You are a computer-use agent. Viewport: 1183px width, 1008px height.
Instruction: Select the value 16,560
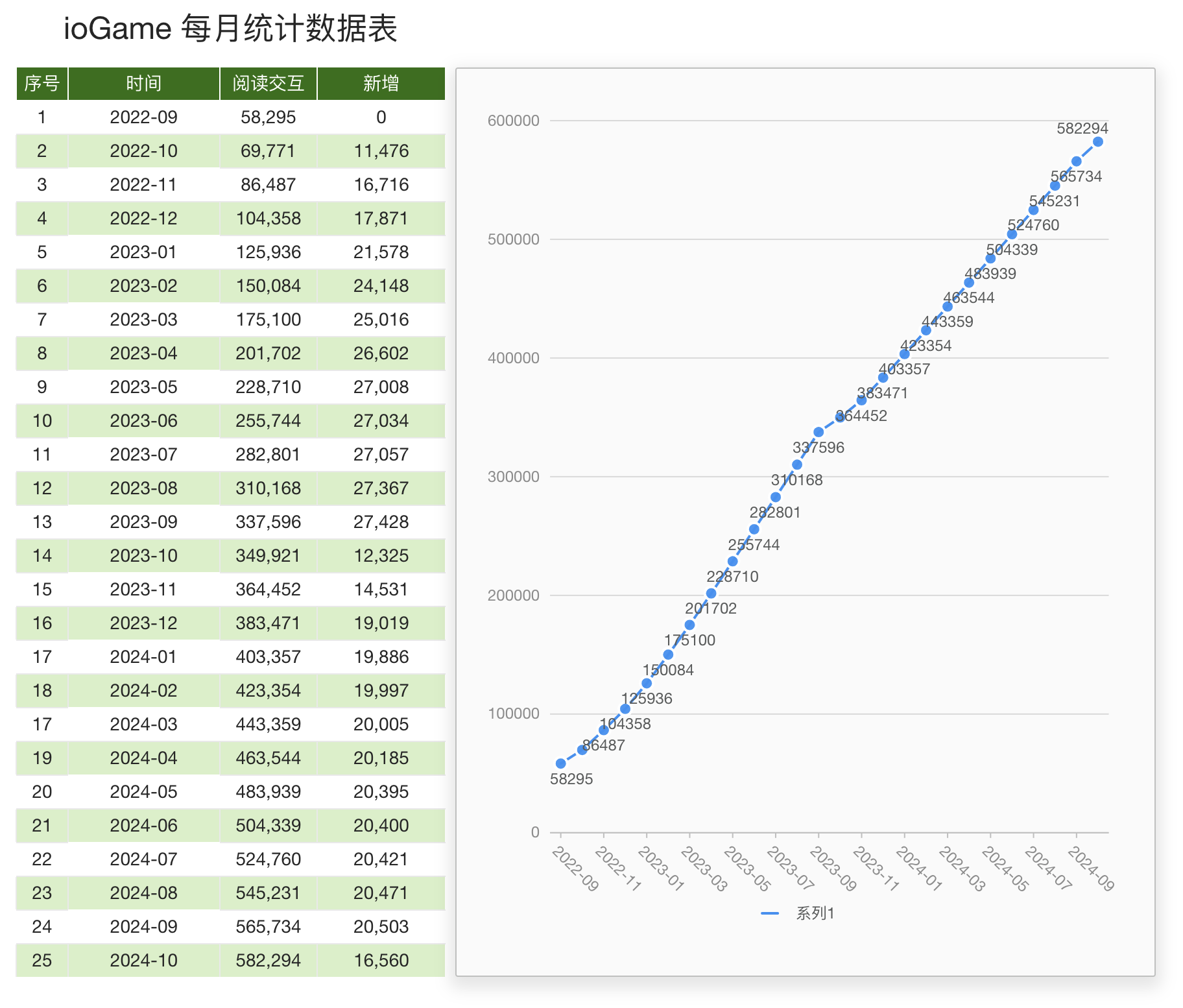click(x=381, y=961)
